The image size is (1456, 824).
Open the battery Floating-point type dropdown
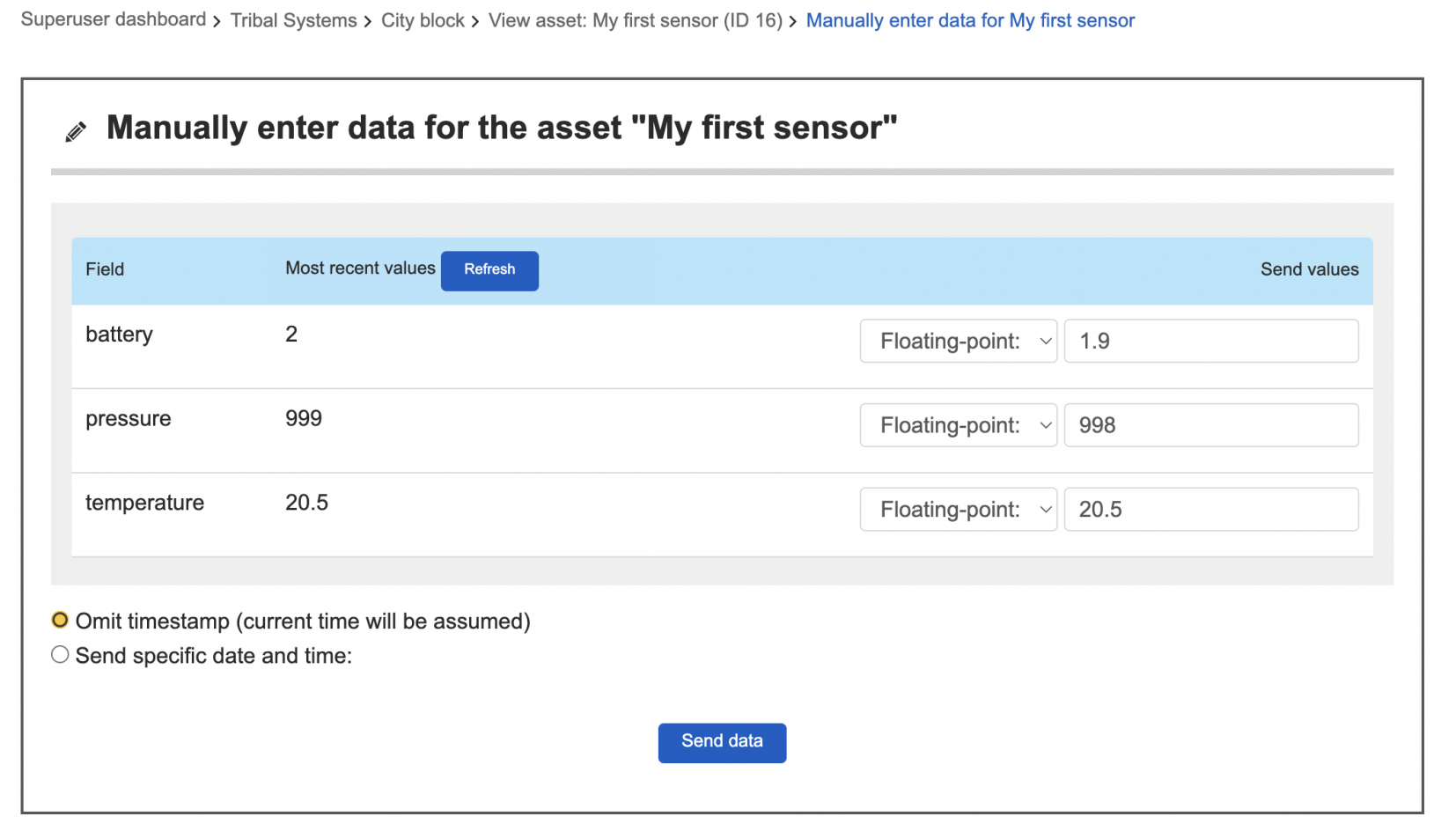[x=958, y=341]
